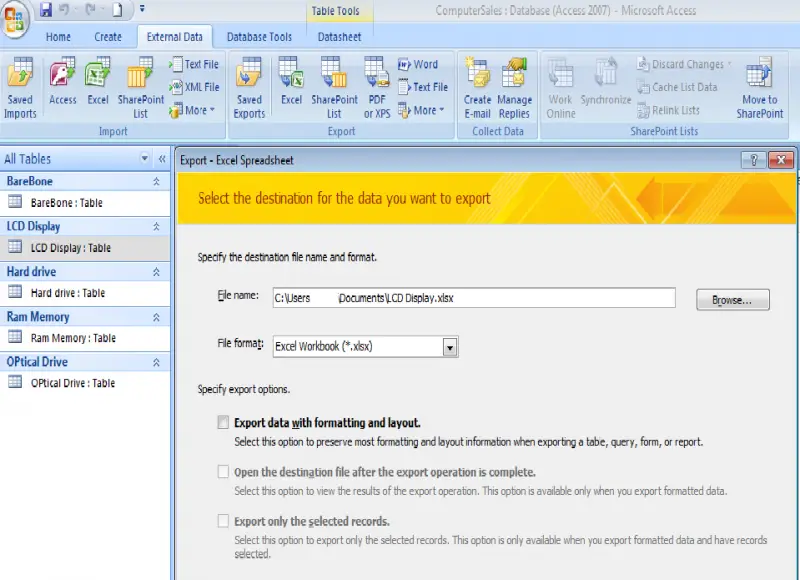Open the help button in Export dialog

pyautogui.click(x=754, y=160)
